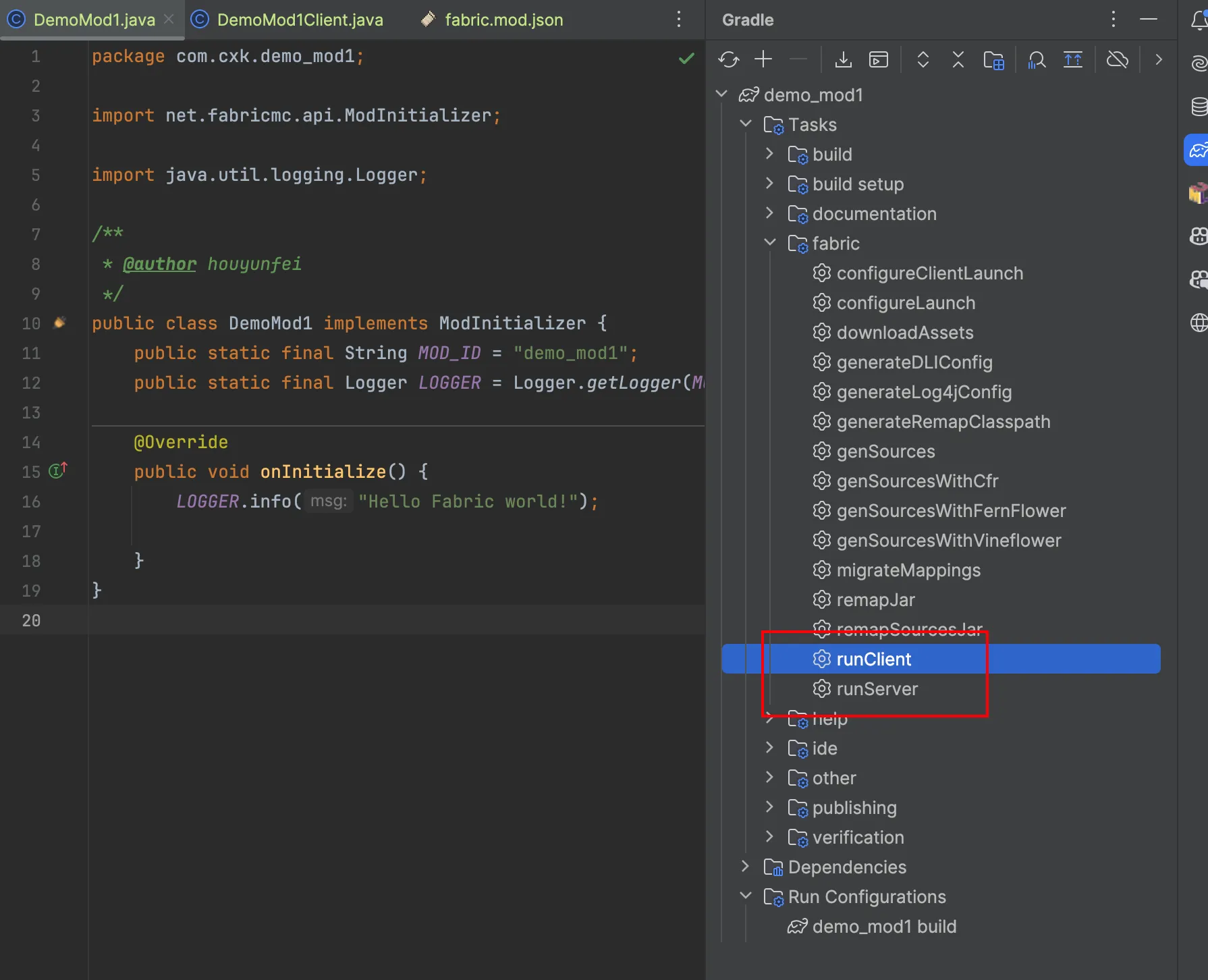
Task: Expand the publishing task group
Action: tap(769, 807)
